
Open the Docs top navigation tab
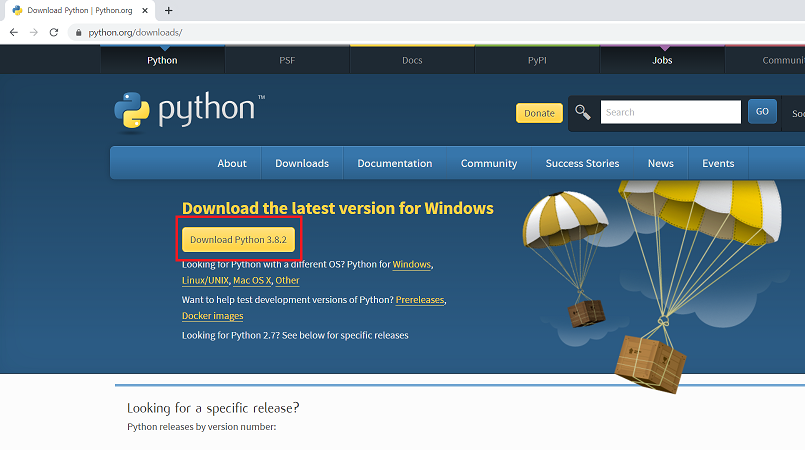pyautogui.click(x=412, y=60)
